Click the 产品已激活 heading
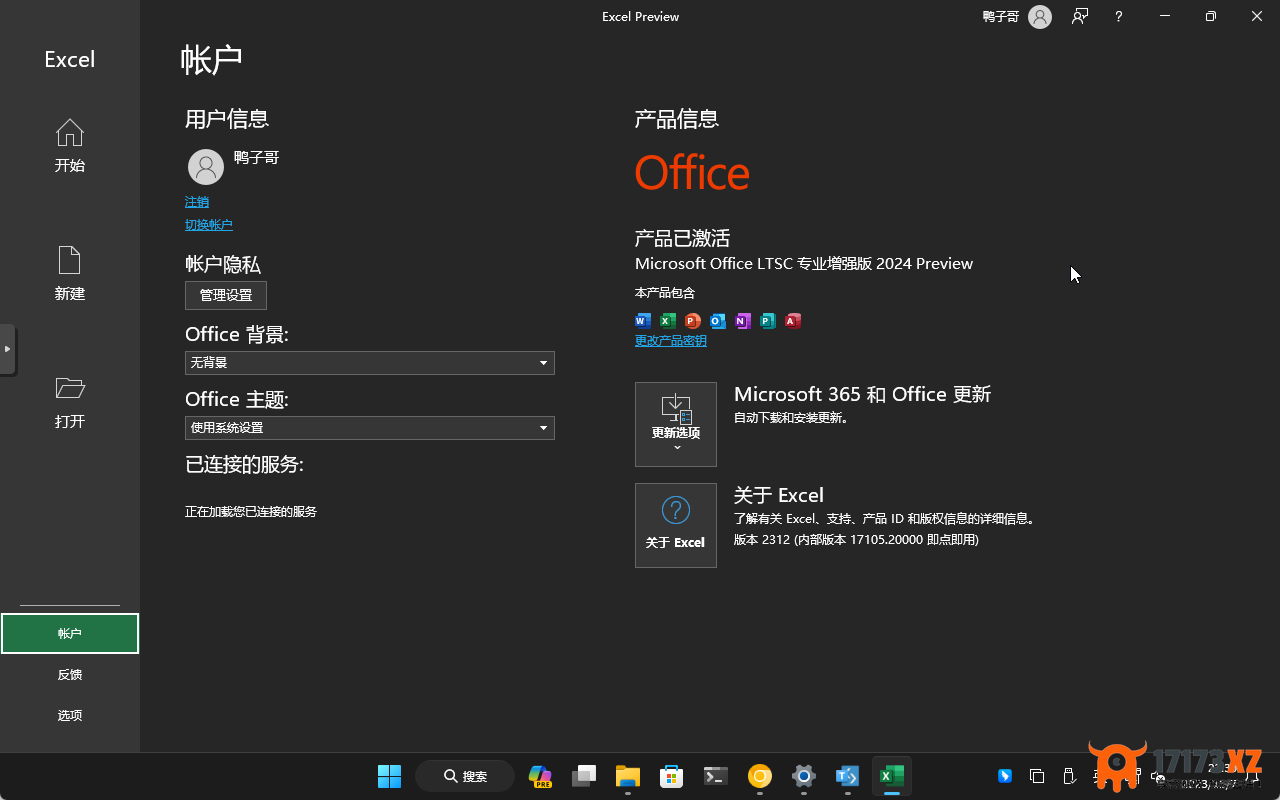Image resolution: width=1280 pixels, height=800 pixels. (x=682, y=238)
